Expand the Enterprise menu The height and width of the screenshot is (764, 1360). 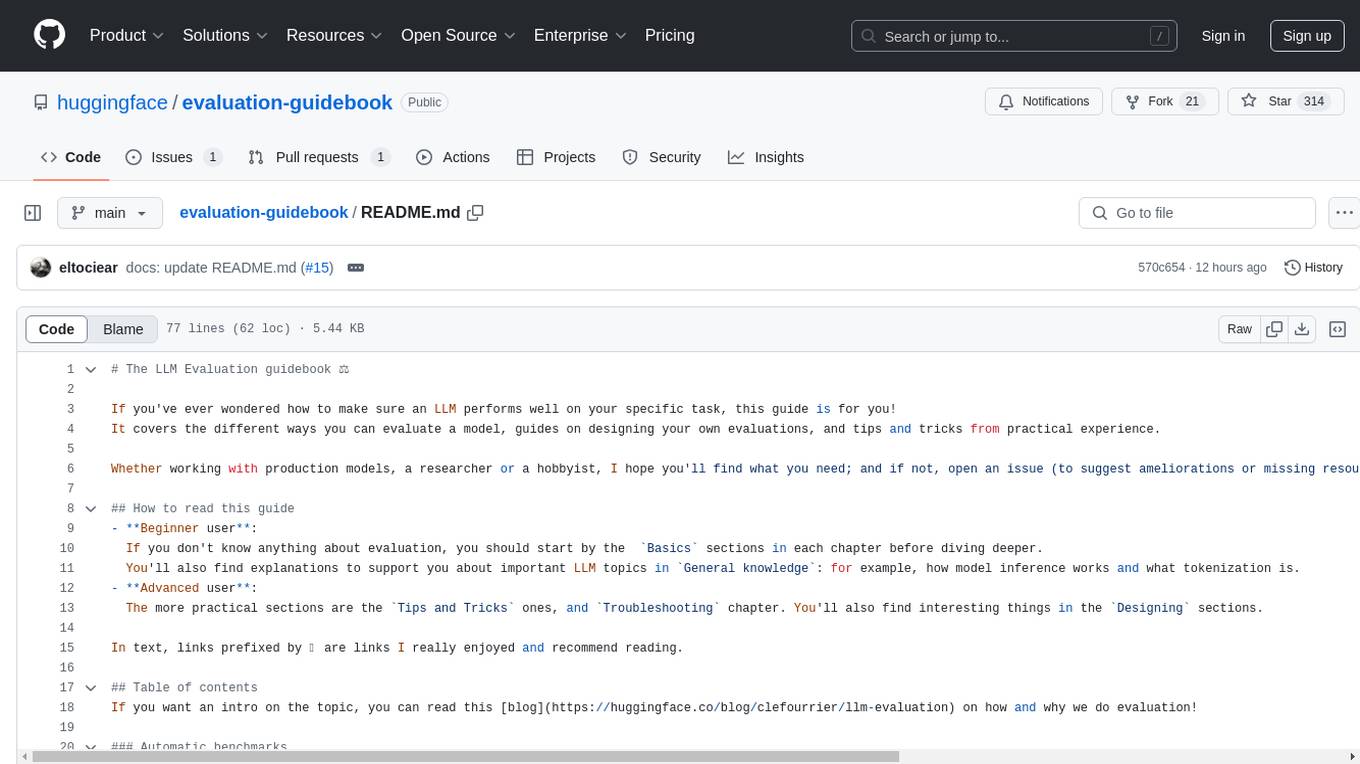pyautogui.click(x=580, y=35)
